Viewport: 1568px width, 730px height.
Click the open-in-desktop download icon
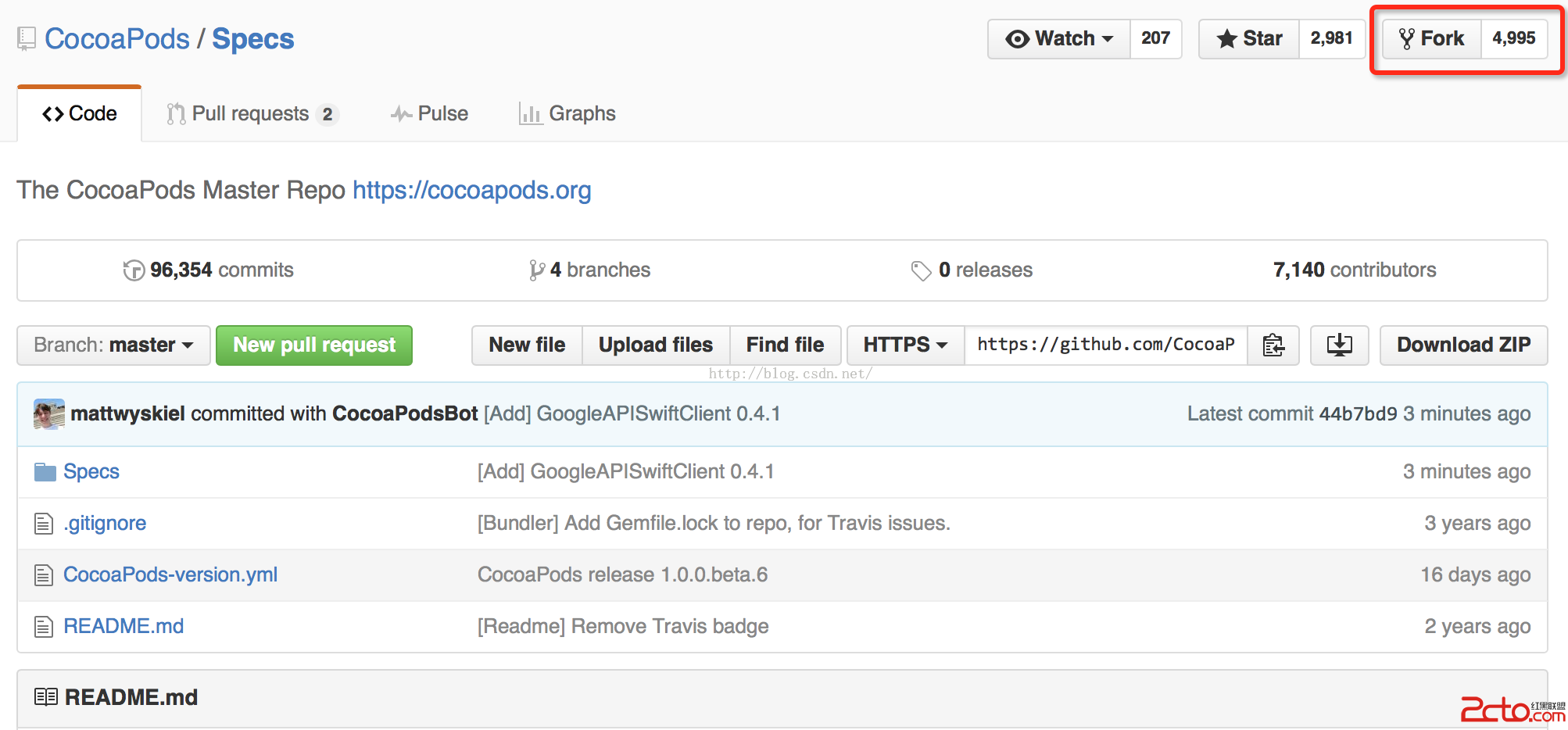pos(1339,345)
